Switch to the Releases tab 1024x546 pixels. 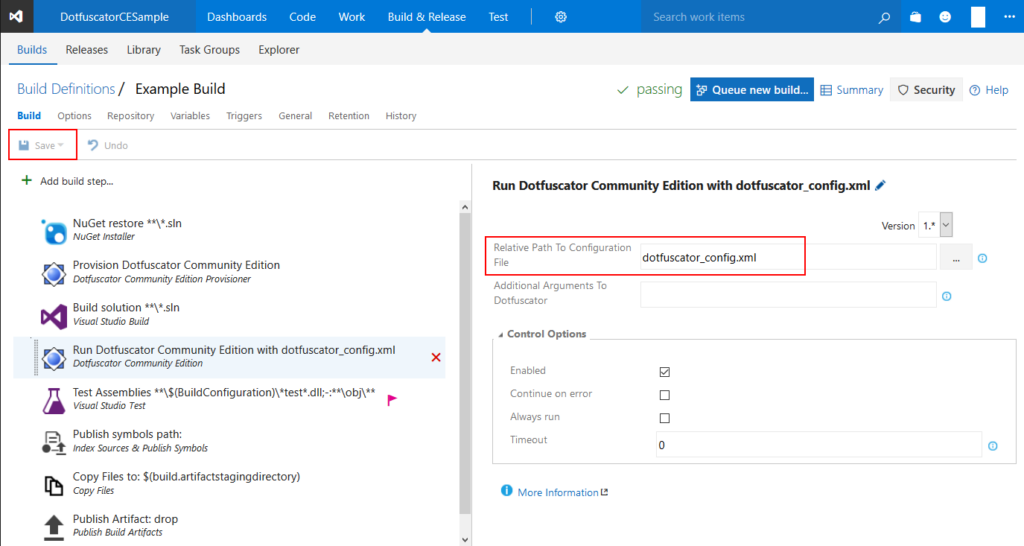tap(86, 50)
